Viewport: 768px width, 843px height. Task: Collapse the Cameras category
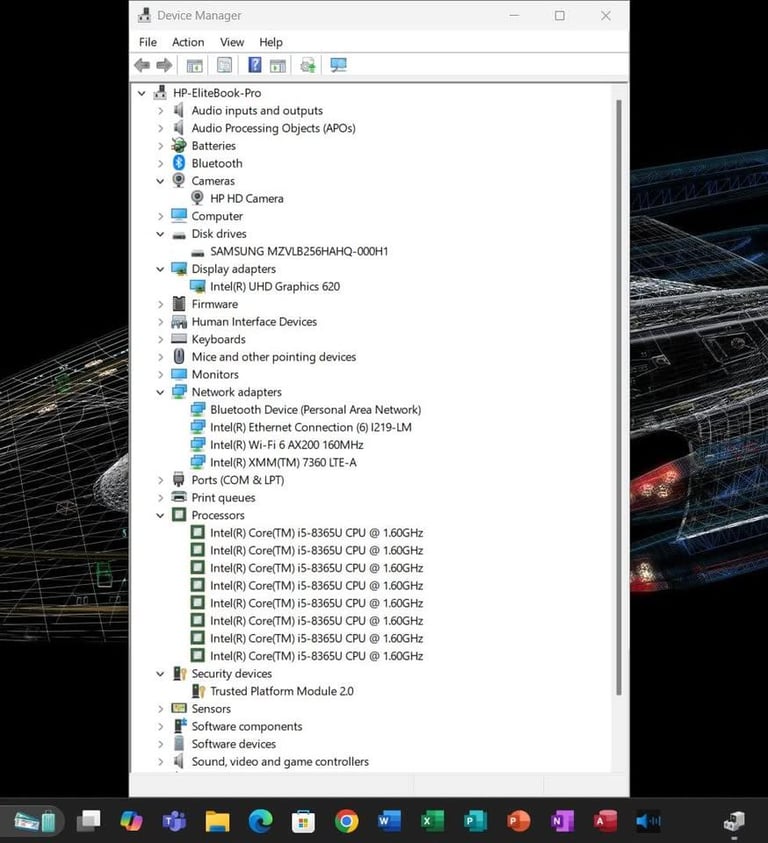(160, 181)
